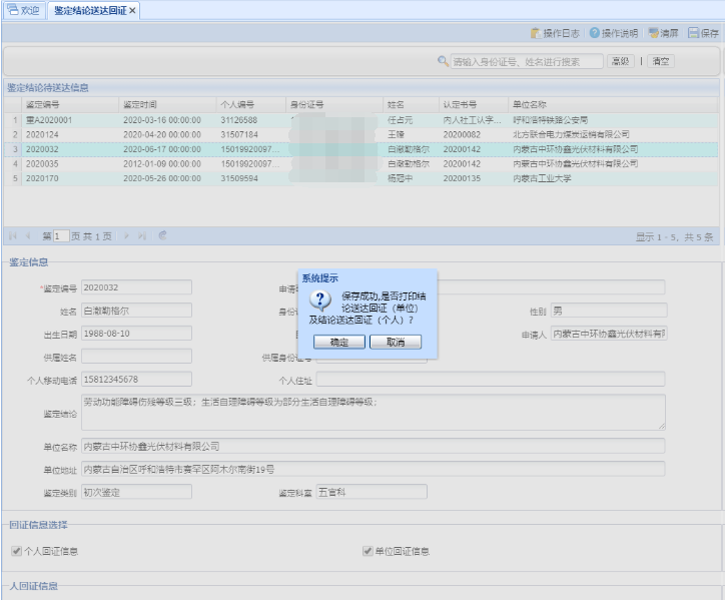This screenshot has height=600, width=725.
Task: Click the grid refresh icon
Action: [x=162, y=237]
